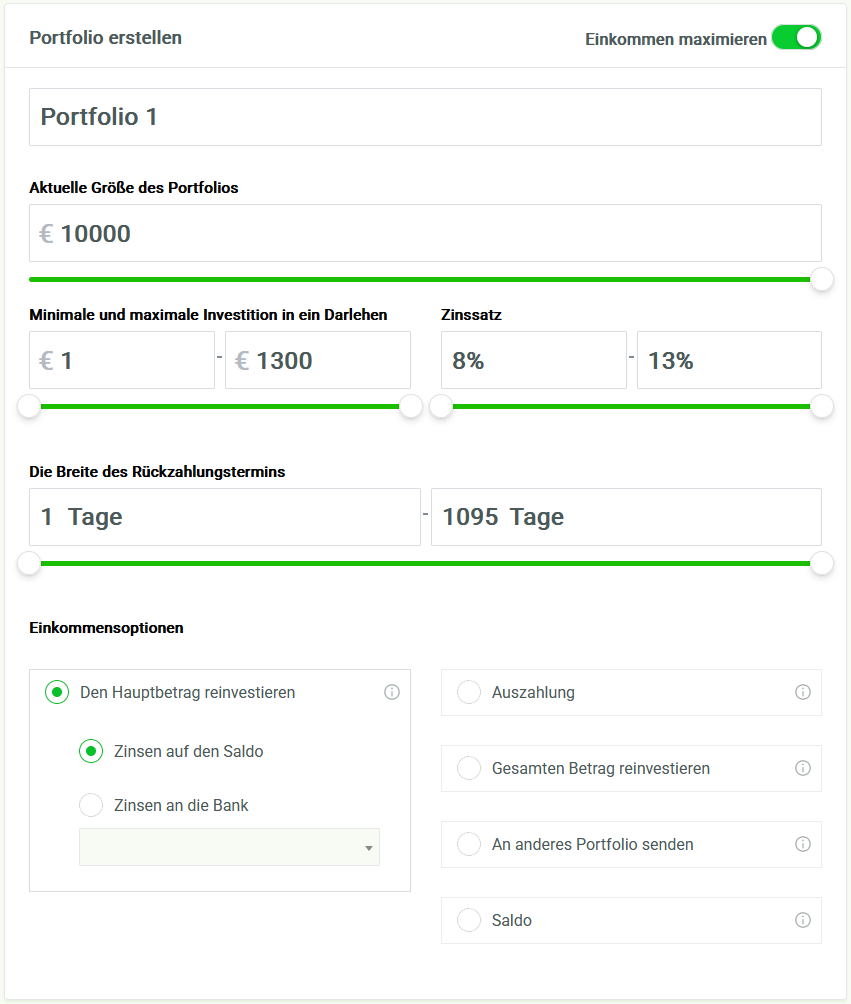Click the minimum Zinssatz slider handle
Screen dimensions: 851x1004
(x=441, y=406)
